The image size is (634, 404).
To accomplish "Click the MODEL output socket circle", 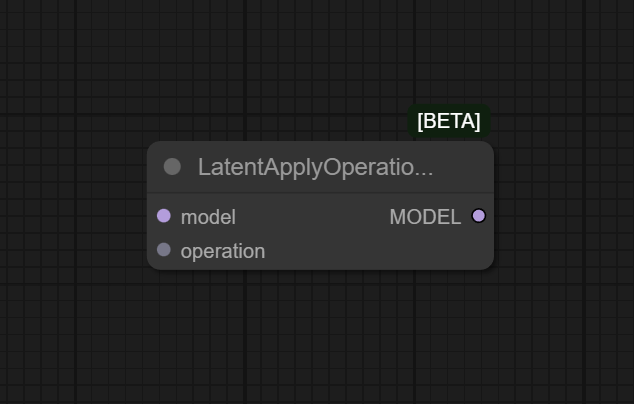I will 478,216.
